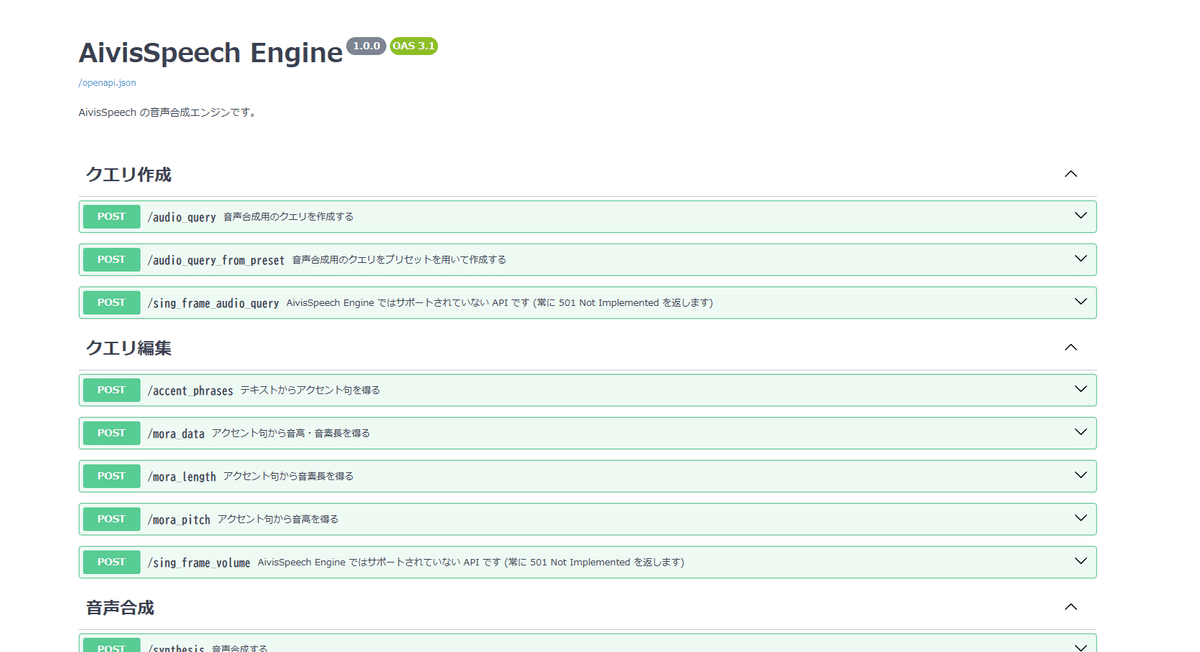1200x652 pixels.
Task: Collapse the クエリ作成 section
Action: [1071, 173]
